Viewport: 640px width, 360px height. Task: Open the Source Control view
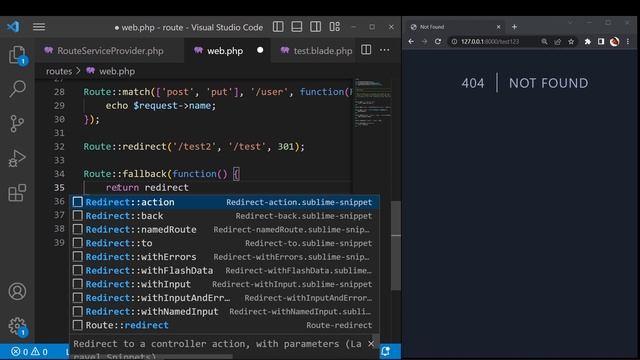[17, 123]
